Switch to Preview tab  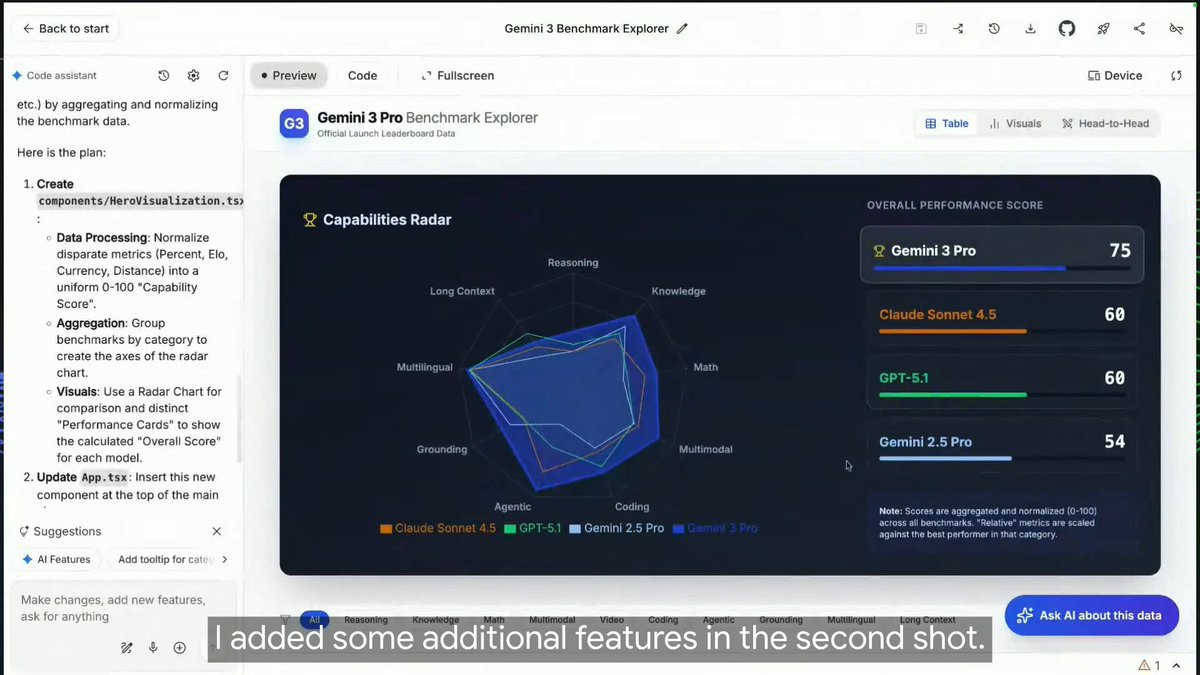coord(289,75)
